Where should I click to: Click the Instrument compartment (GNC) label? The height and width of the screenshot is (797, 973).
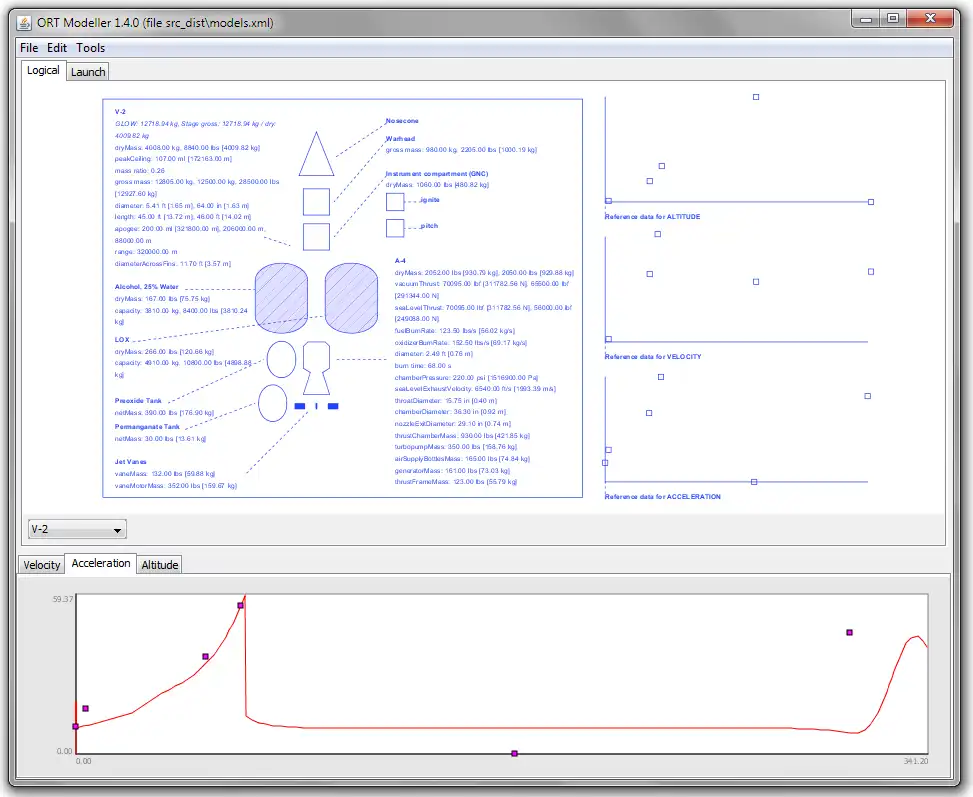pyautogui.click(x=437, y=174)
